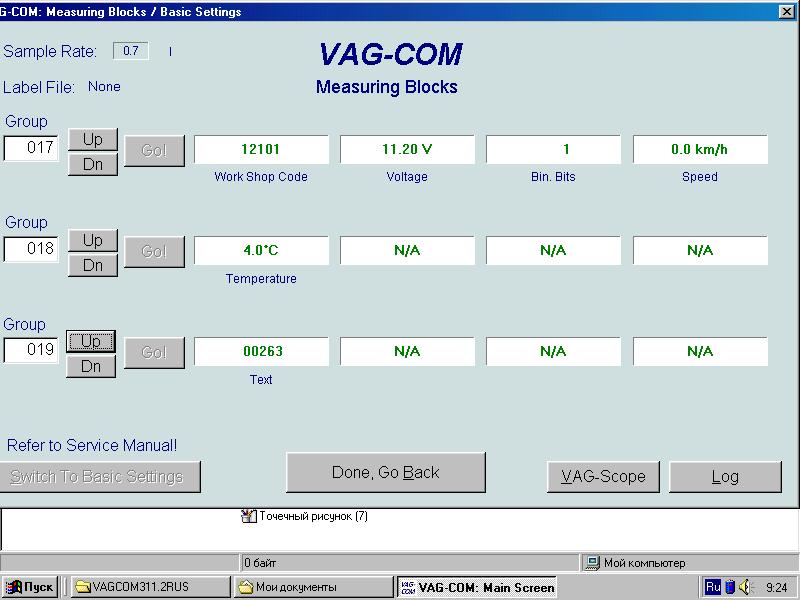This screenshot has height=600, width=800.
Task: Switch to Мои документы taskbar window
Action: [312, 587]
